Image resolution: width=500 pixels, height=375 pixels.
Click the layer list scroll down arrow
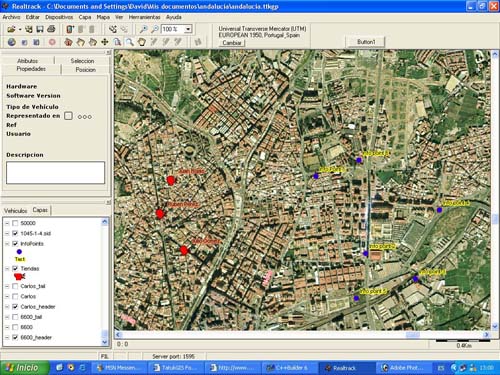coord(105,342)
